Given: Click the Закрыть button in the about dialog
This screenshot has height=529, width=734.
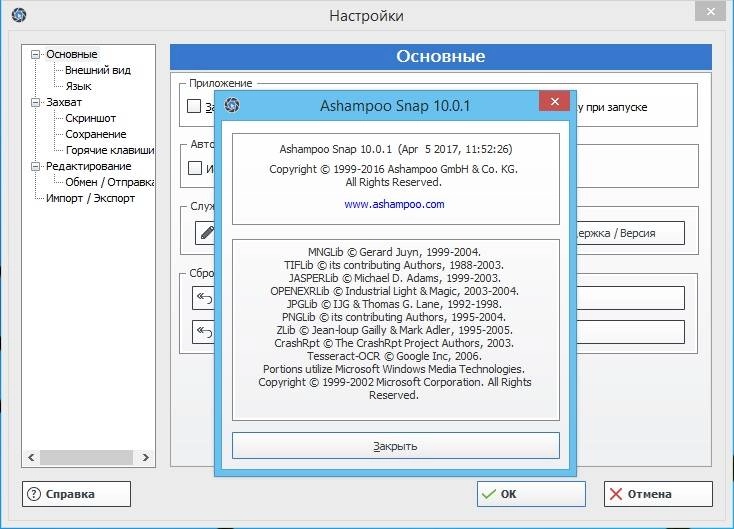Looking at the screenshot, I should coord(396,446).
